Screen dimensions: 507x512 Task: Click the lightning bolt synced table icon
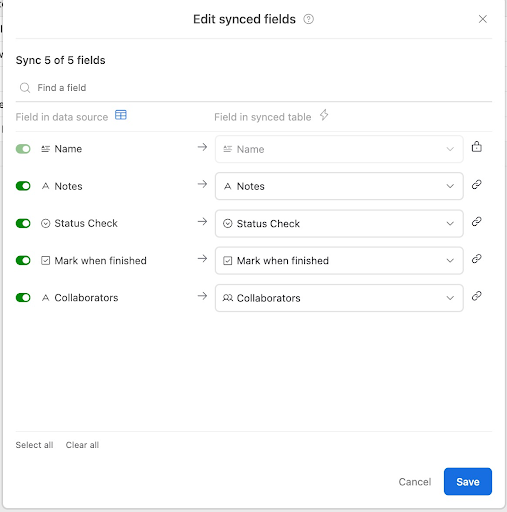tap(324, 115)
